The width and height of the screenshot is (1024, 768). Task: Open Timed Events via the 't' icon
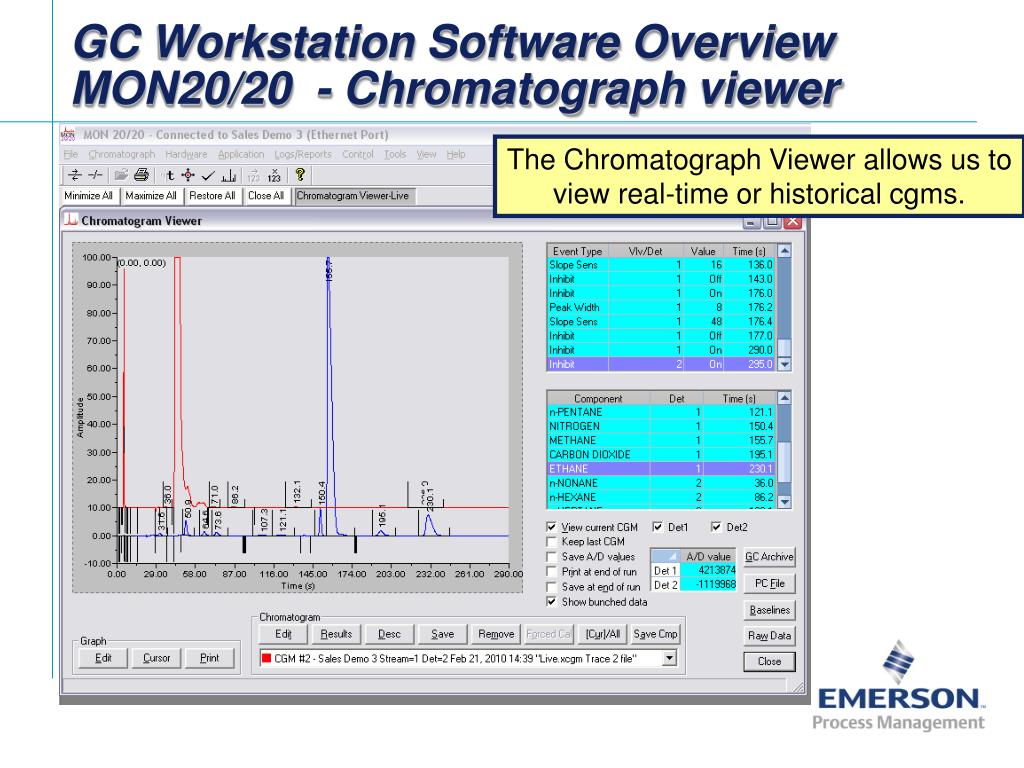click(170, 175)
